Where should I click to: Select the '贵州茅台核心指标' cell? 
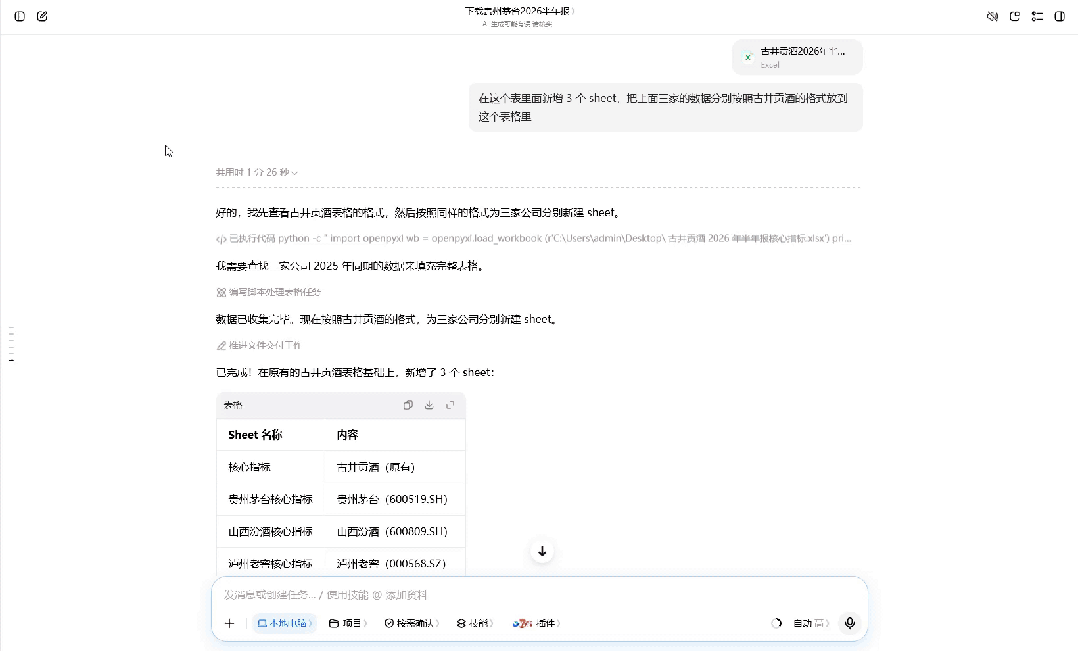pos(270,499)
